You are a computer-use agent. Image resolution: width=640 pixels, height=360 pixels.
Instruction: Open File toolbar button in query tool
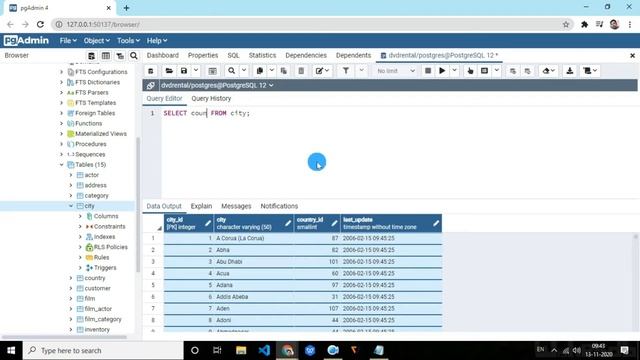pyautogui.click(x=169, y=71)
